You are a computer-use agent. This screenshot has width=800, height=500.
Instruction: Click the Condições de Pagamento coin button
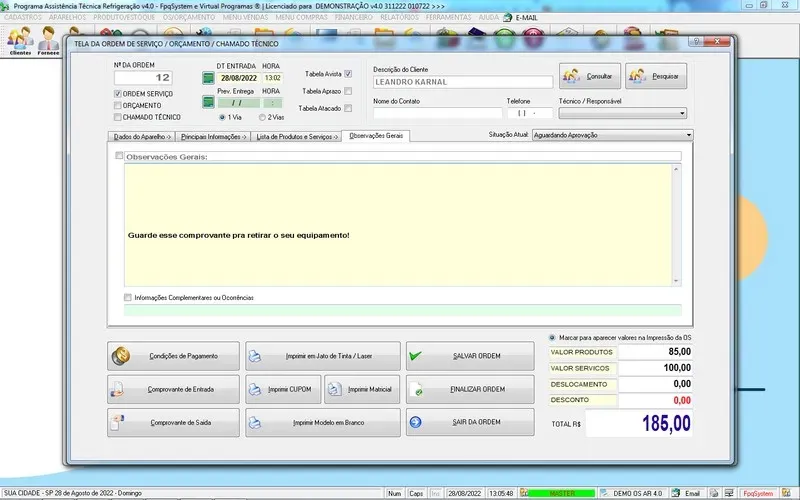click(x=174, y=356)
